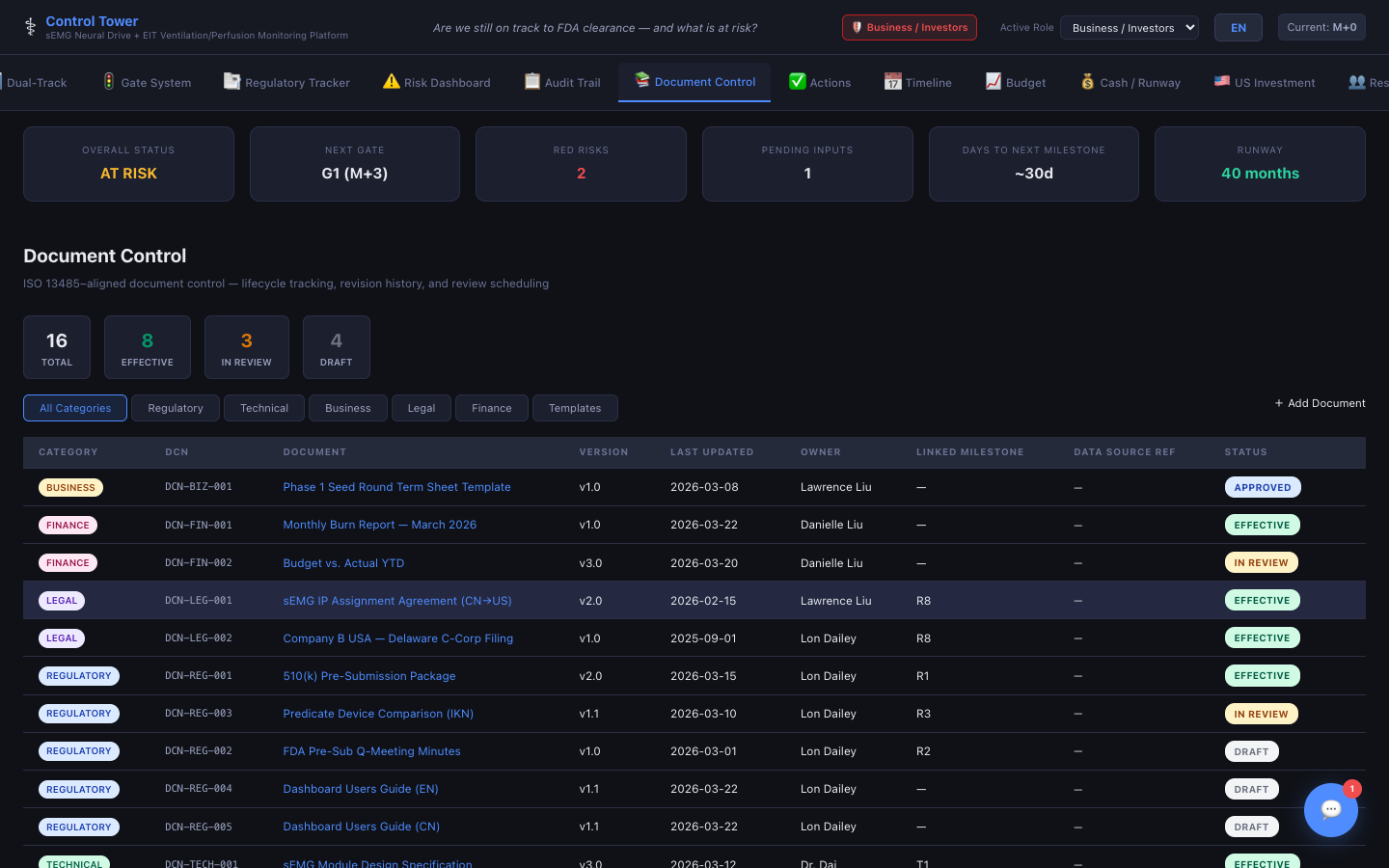Open the Active Role dropdown
1389x868 pixels.
1129,28
